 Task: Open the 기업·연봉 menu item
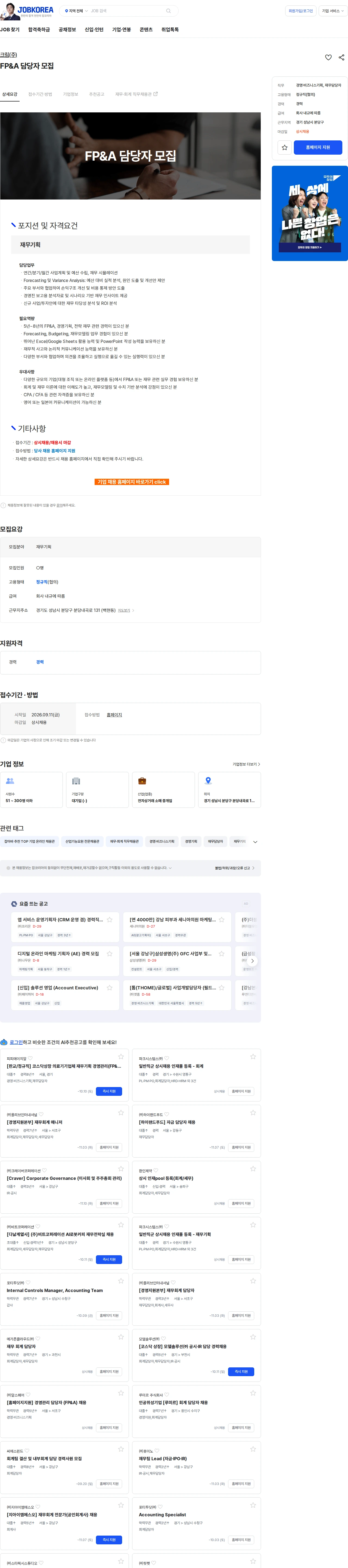[122, 30]
